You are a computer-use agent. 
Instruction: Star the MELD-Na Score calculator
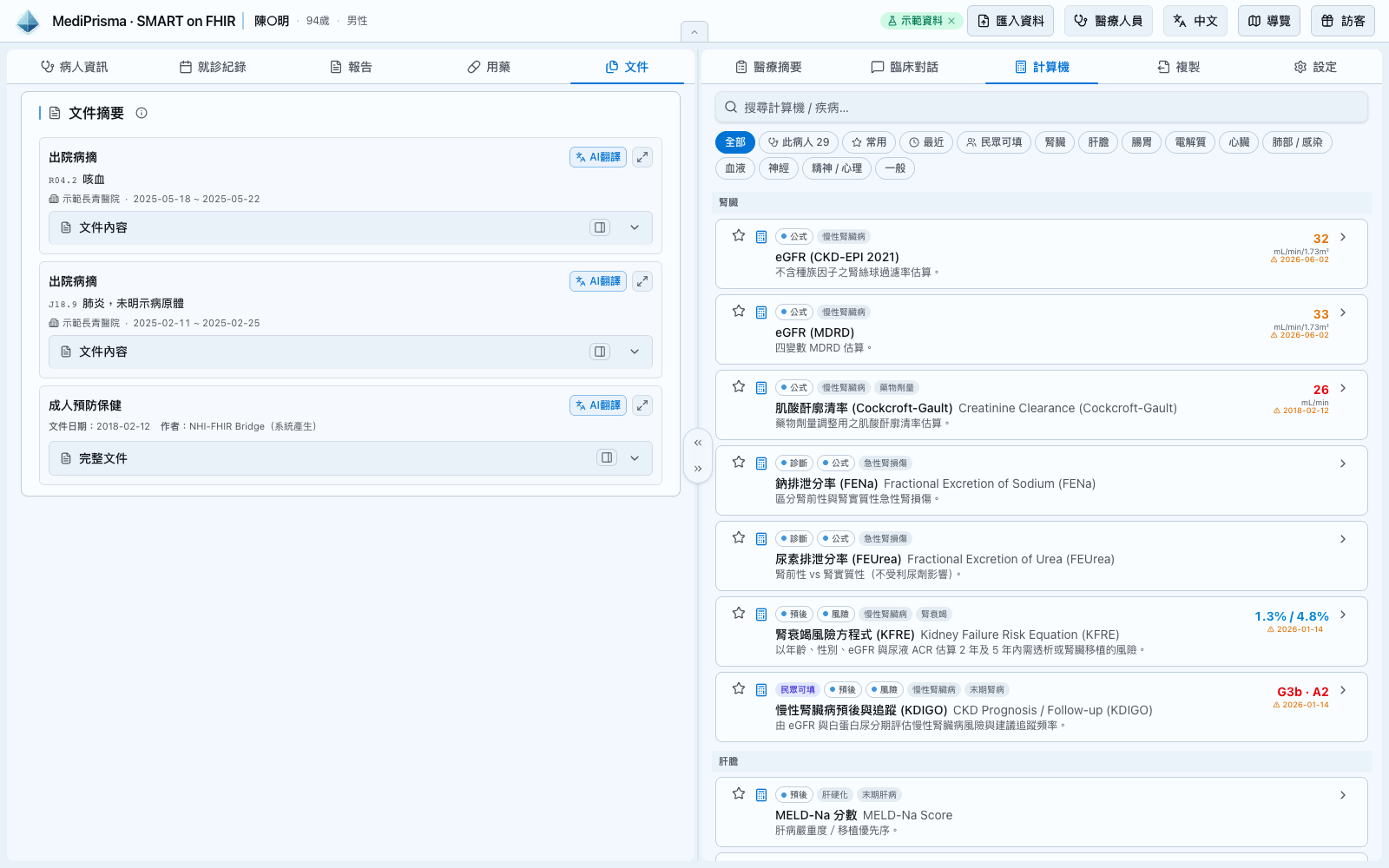click(x=739, y=793)
